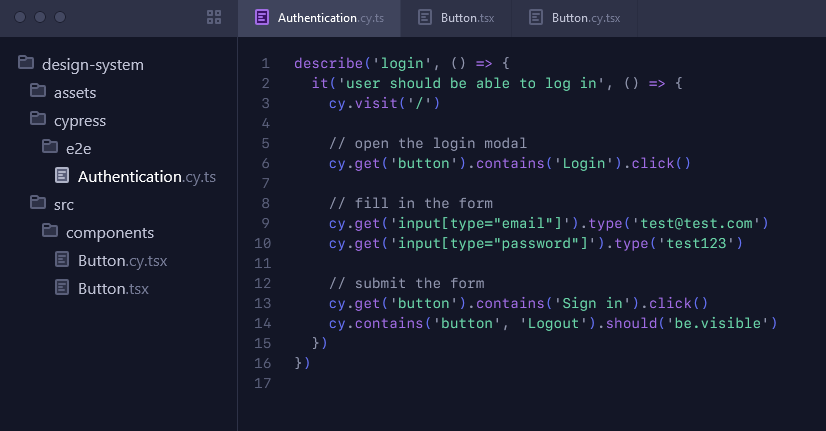Select the Authentication.cy.ts tab
Screen dimensions: 826x431
point(319,18)
